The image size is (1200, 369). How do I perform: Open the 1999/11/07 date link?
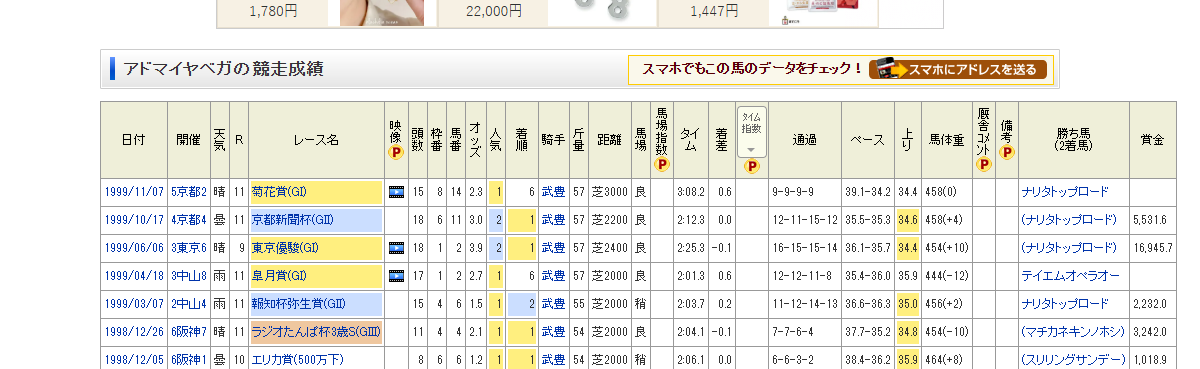tap(134, 191)
